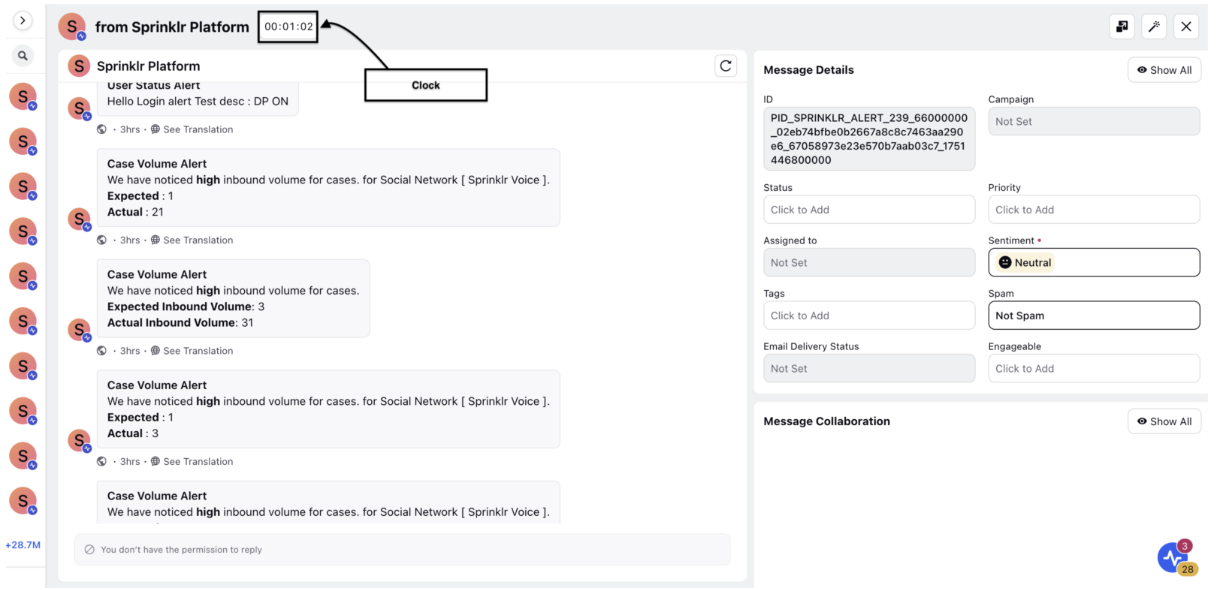1218x590 pixels.
Task: Click globe icon under User Status Alert message
Action: point(102,129)
